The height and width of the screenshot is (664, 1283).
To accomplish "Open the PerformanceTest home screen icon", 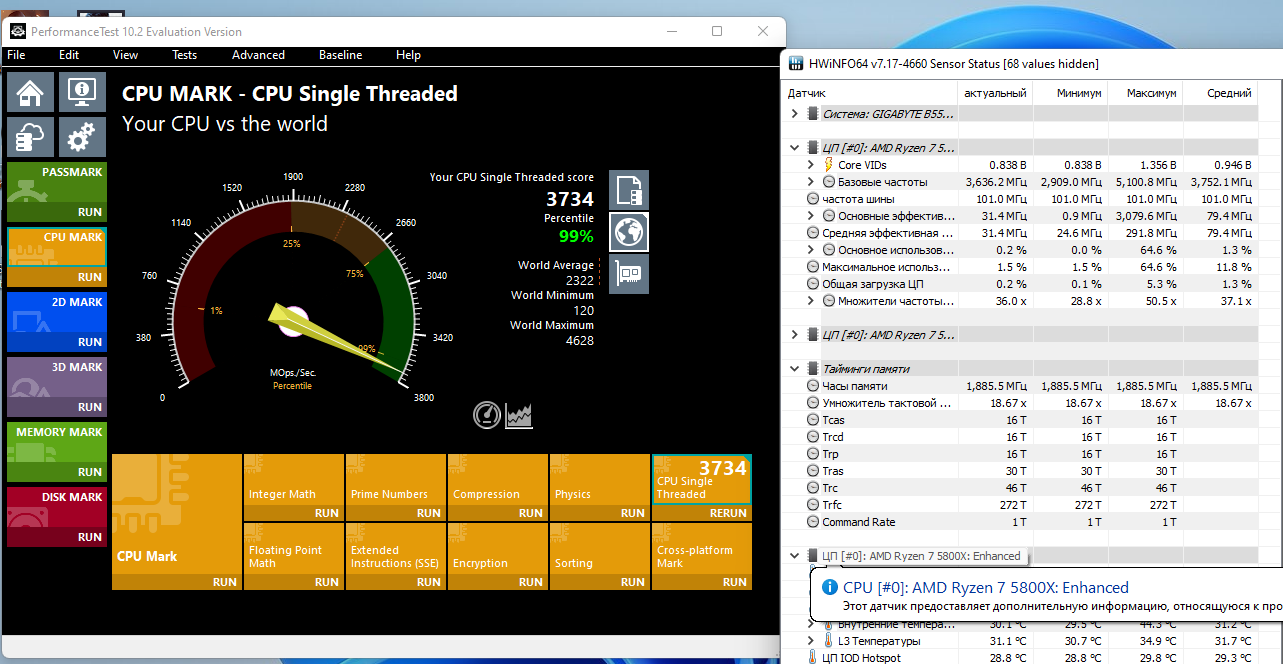I will tap(30, 93).
